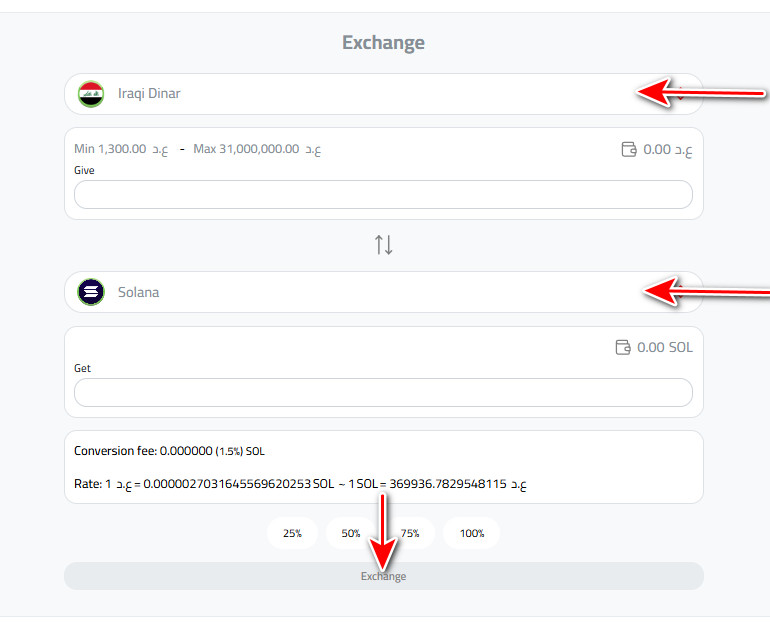This screenshot has height=626, width=770.
Task: Use the 100% amount button
Action: [471, 533]
